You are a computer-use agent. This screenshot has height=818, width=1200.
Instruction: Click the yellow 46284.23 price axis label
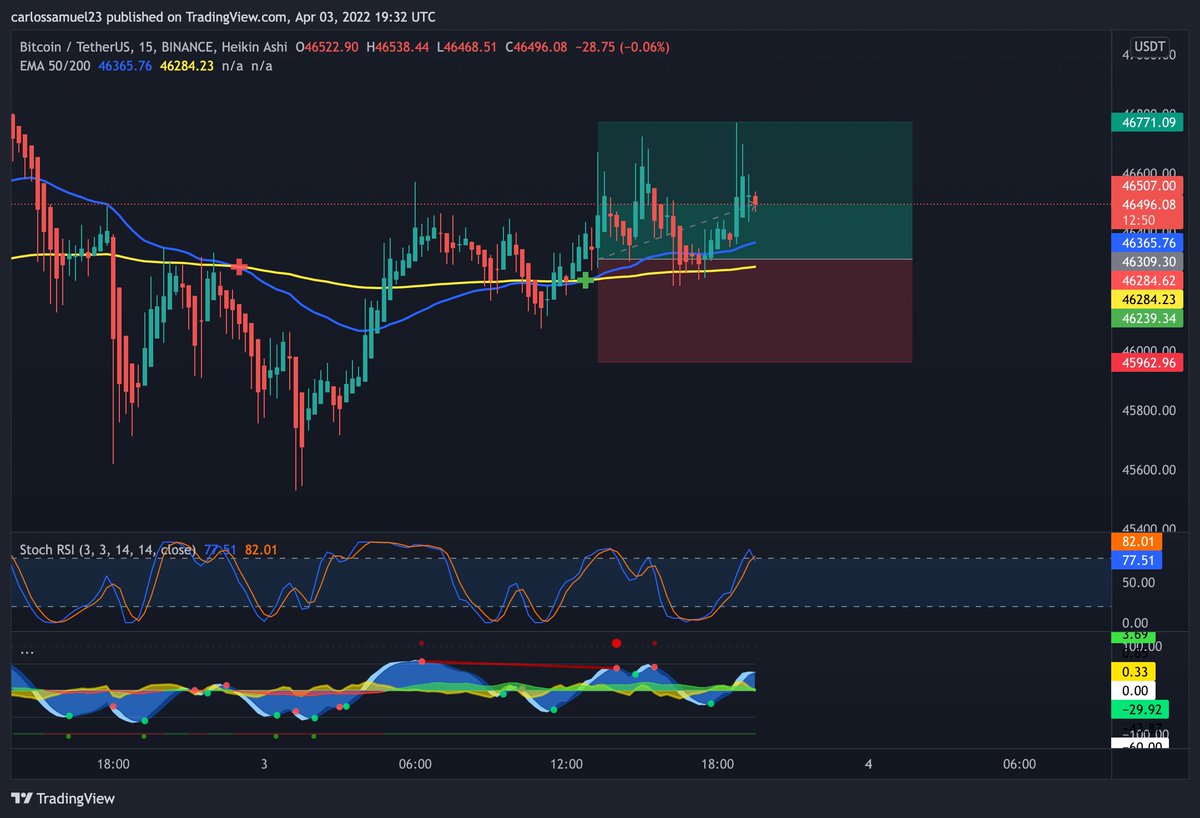click(x=1146, y=299)
